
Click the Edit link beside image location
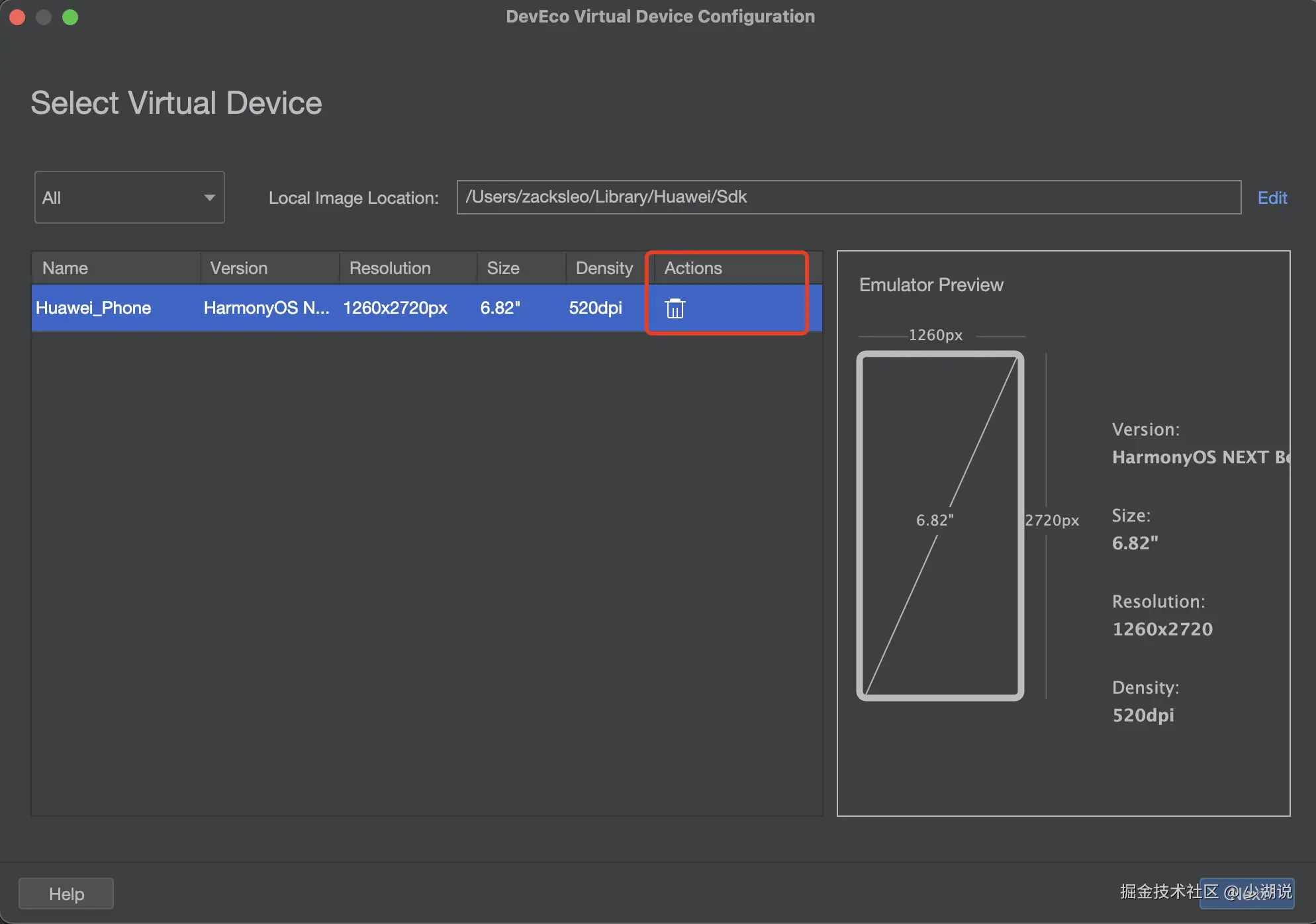pos(1272,198)
